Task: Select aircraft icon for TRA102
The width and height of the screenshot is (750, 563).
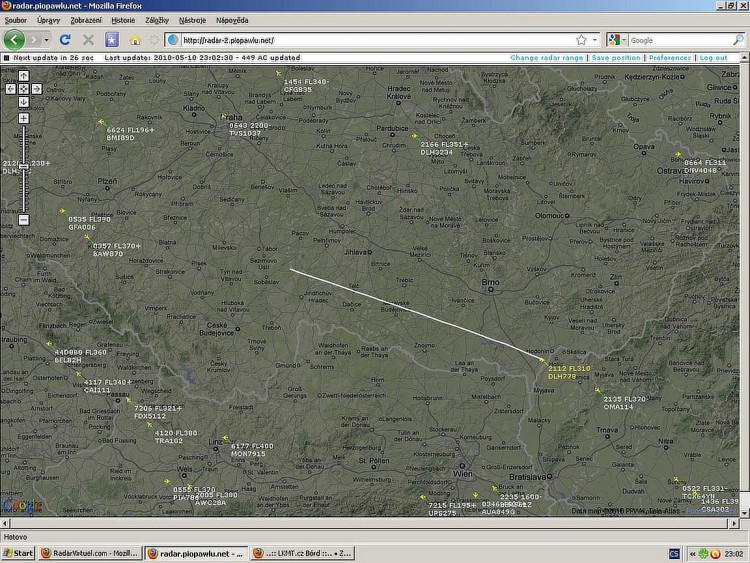Action: point(150,425)
